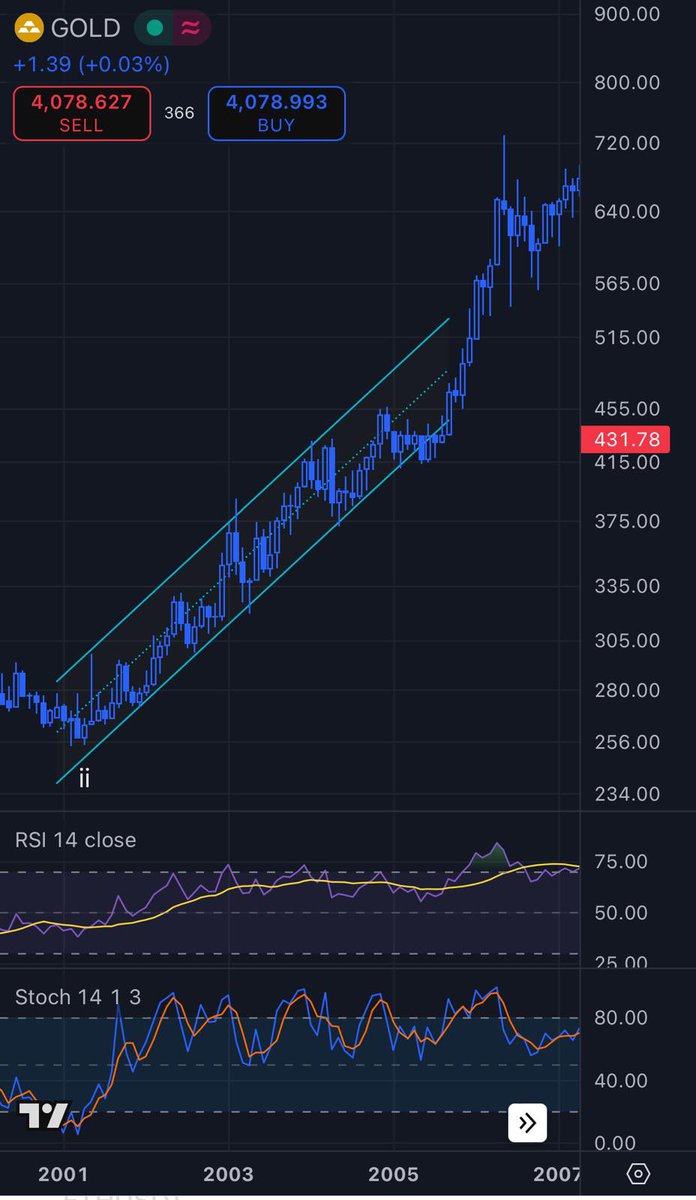Tap the 305.00 price axis label
The image size is (696, 1200).
point(626,640)
